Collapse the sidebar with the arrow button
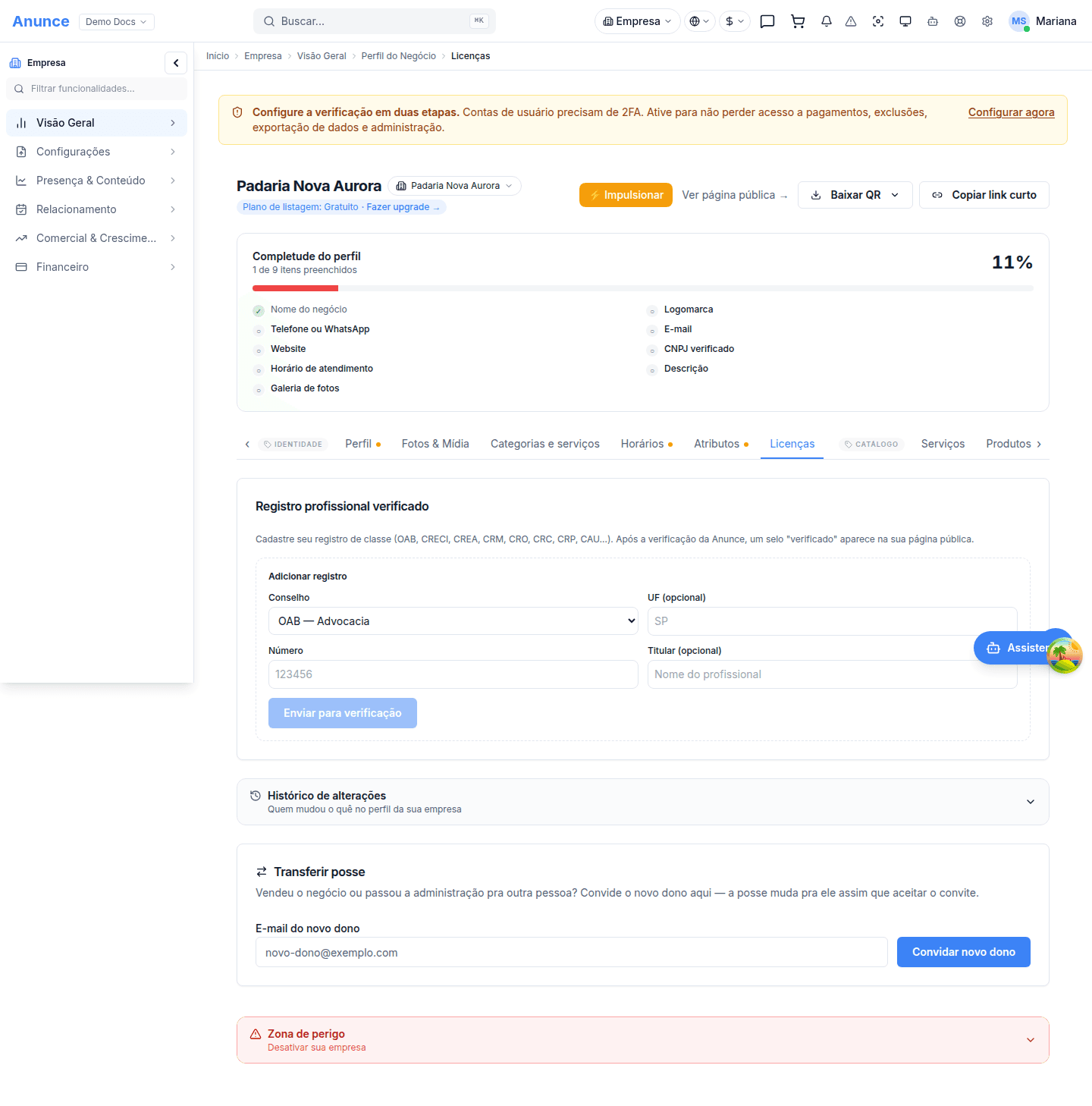 click(176, 63)
